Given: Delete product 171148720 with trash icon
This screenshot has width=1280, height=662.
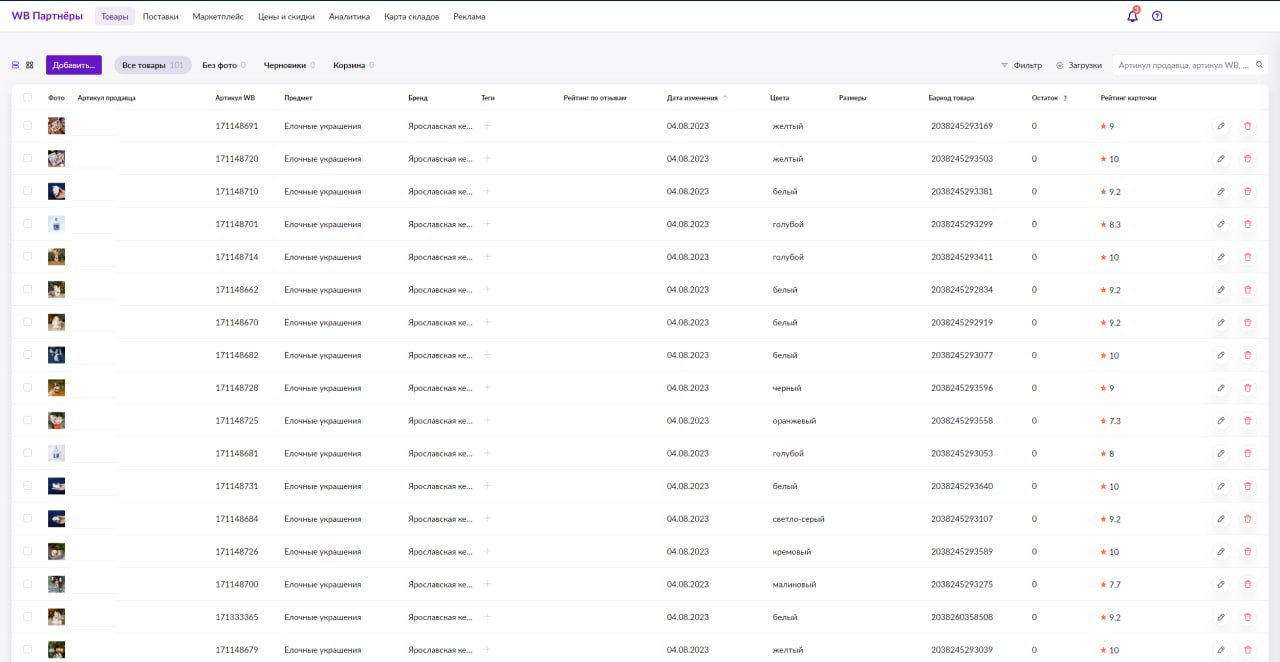Looking at the screenshot, I should (1247, 159).
